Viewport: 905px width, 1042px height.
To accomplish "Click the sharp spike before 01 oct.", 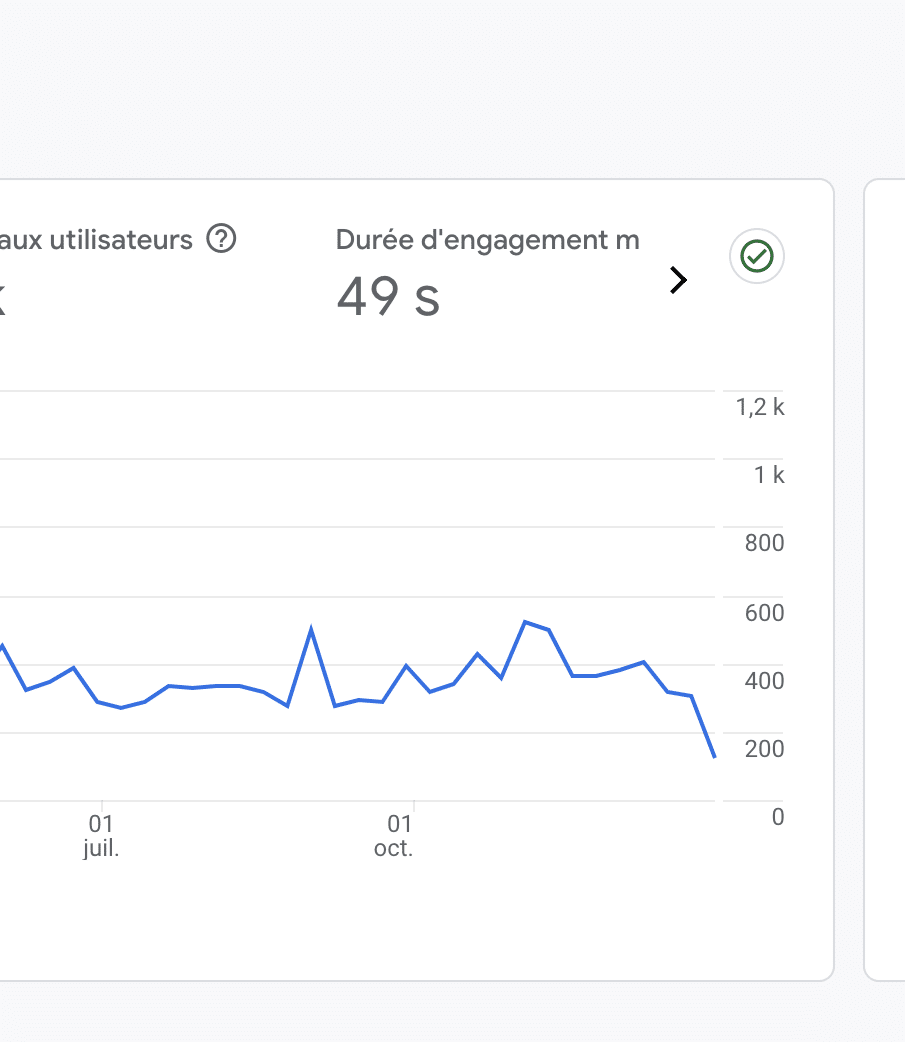I will coord(311,630).
